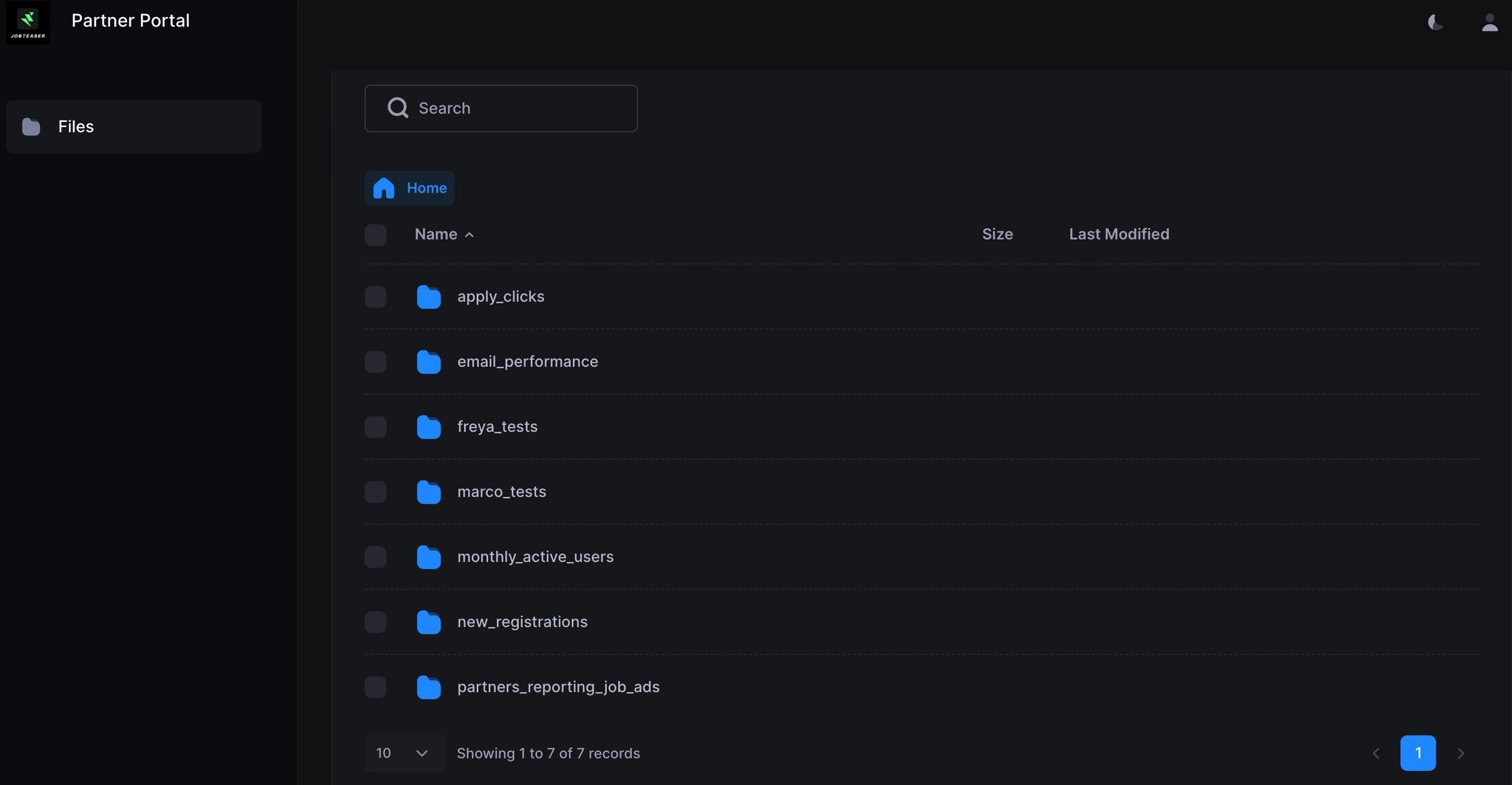Sort by Name column arrow
1512x785 pixels.
tap(470, 235)
